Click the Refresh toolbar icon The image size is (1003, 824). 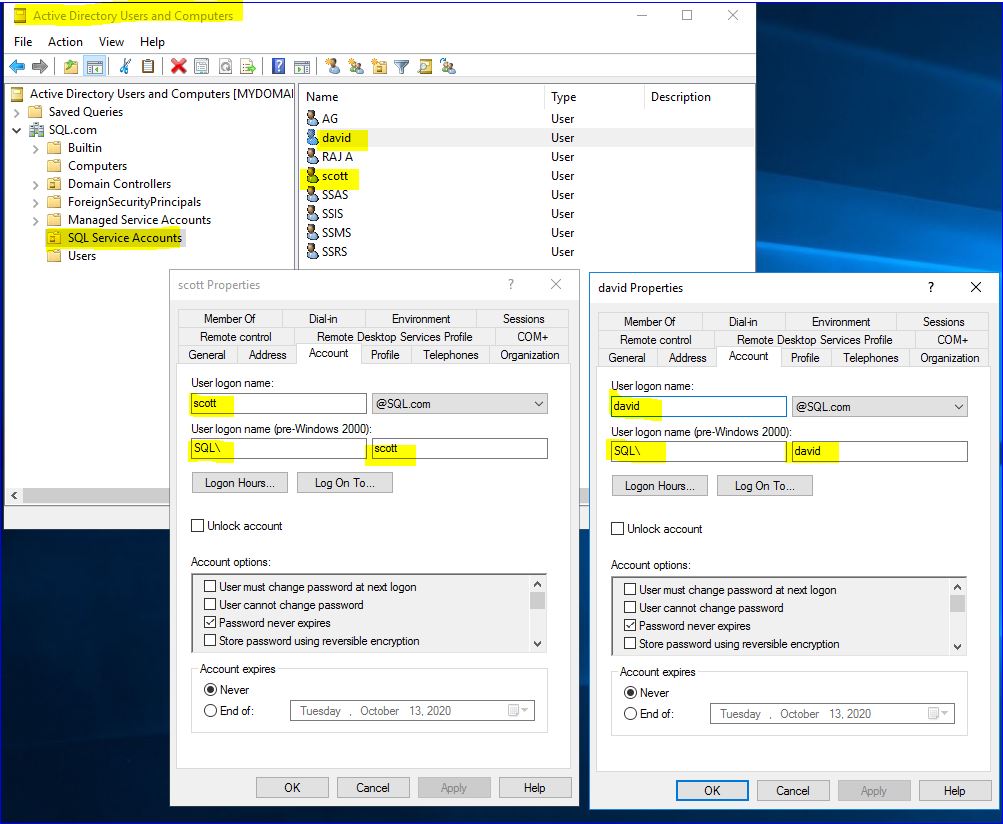tap(225, 67)
